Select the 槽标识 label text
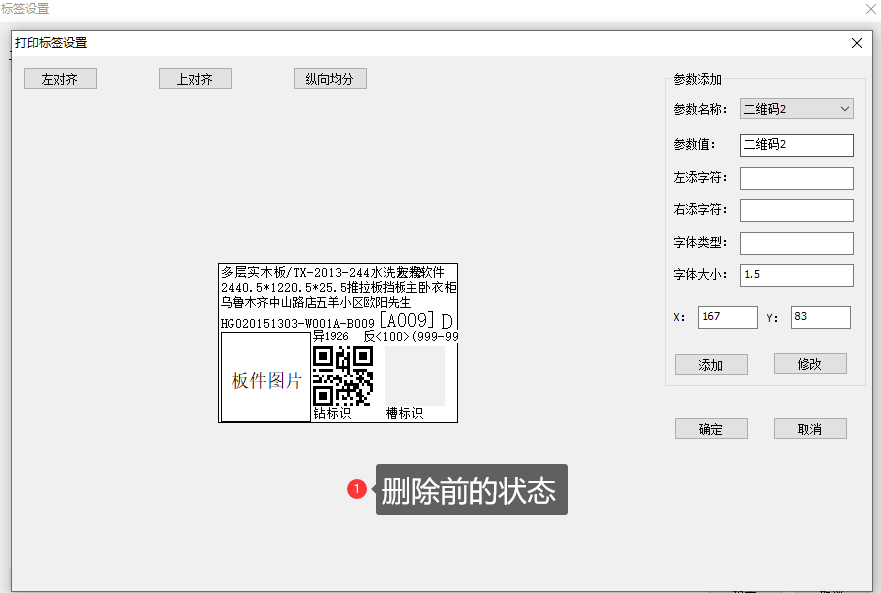This screenshot has width=881, height=593. click(x=404, y=413)
